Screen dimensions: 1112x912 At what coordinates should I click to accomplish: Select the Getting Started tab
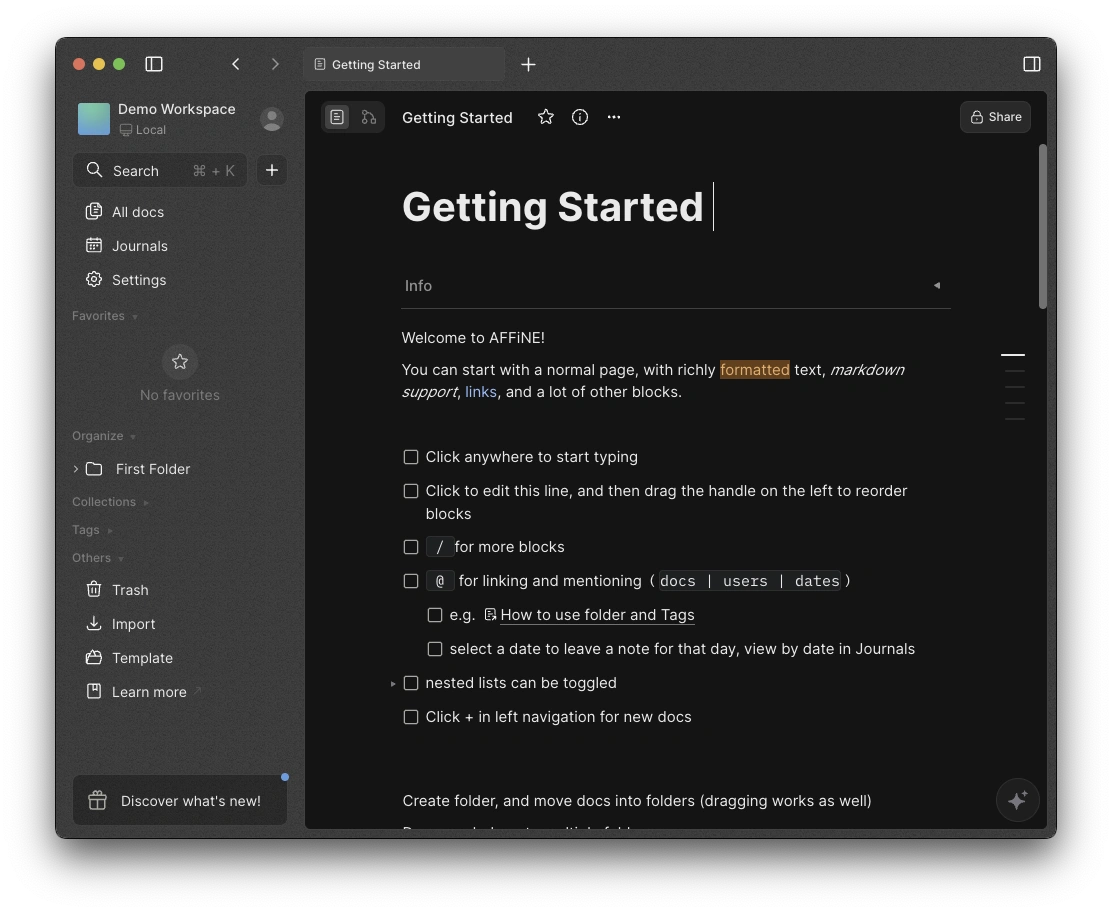tap(404, 65)
